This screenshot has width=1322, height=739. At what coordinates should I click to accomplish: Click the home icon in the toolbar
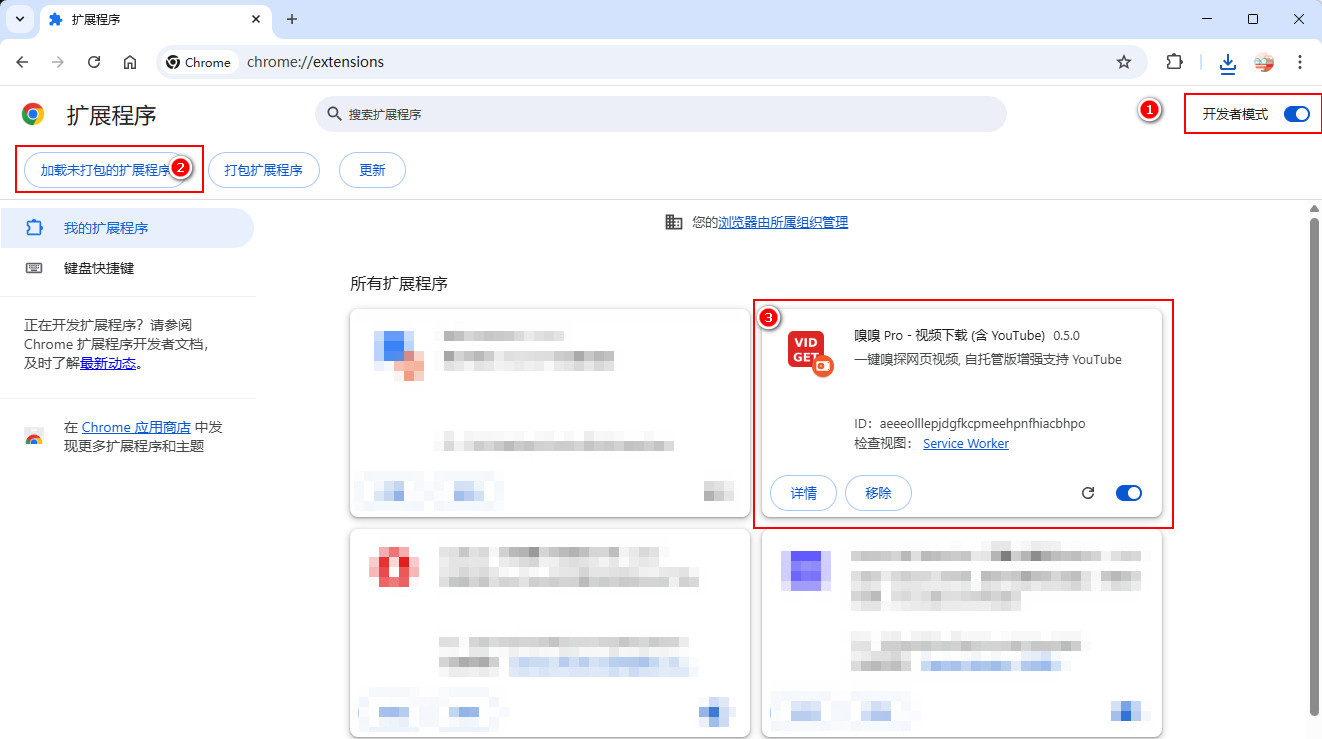130,61
